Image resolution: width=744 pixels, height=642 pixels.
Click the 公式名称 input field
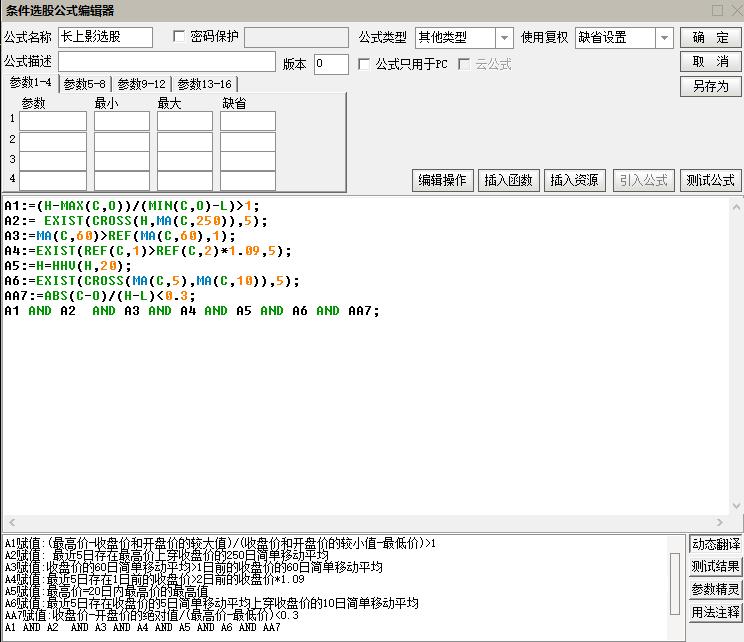click(105, 38)
